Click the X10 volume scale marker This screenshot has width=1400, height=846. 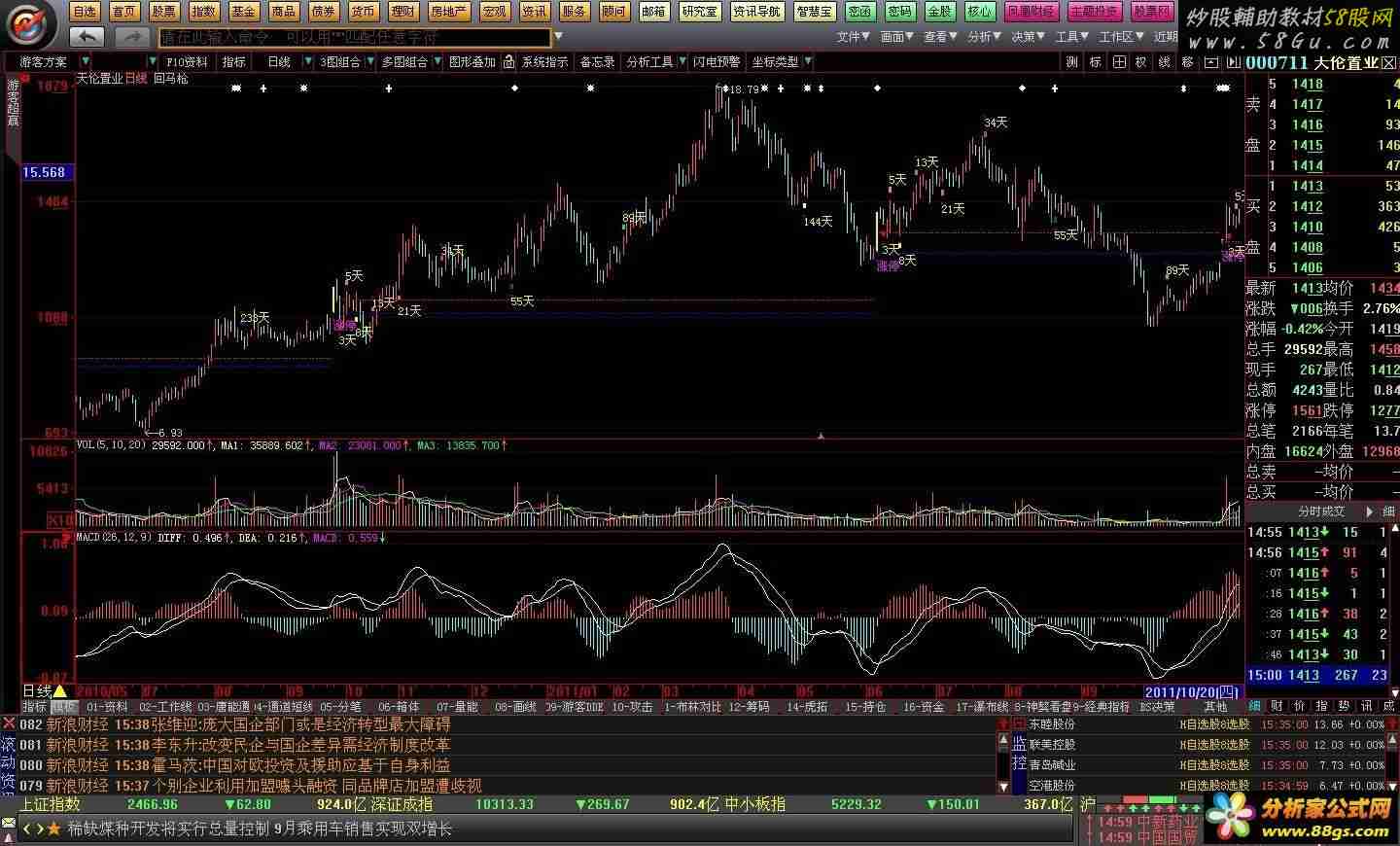[60, 521]
